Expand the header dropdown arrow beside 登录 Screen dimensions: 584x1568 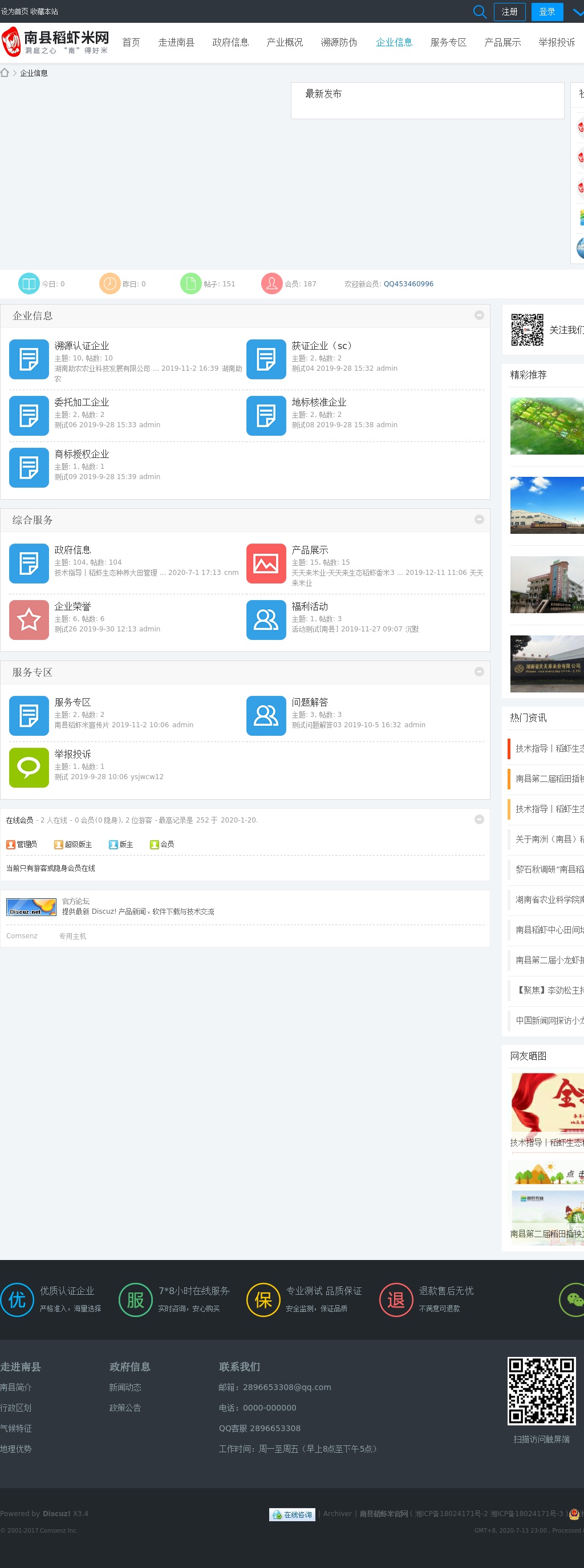[x=577, y=11]
